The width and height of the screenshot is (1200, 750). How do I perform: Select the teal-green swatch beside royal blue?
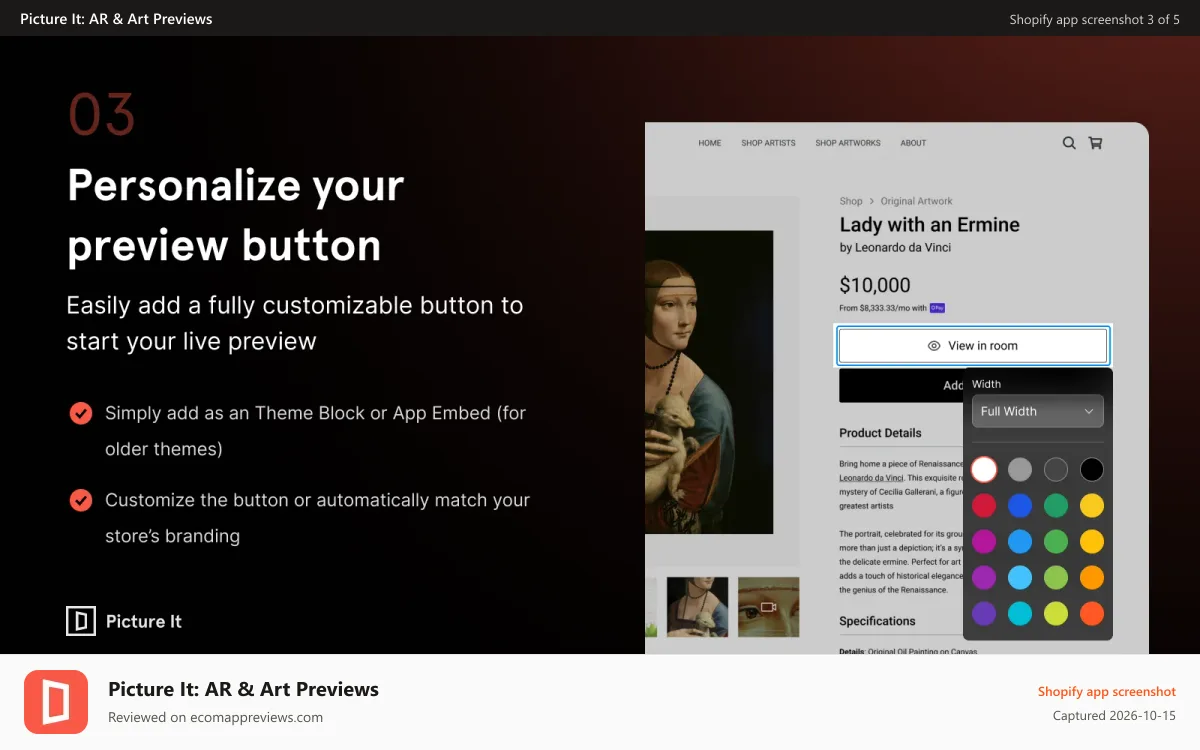(x=1056, y=505)
